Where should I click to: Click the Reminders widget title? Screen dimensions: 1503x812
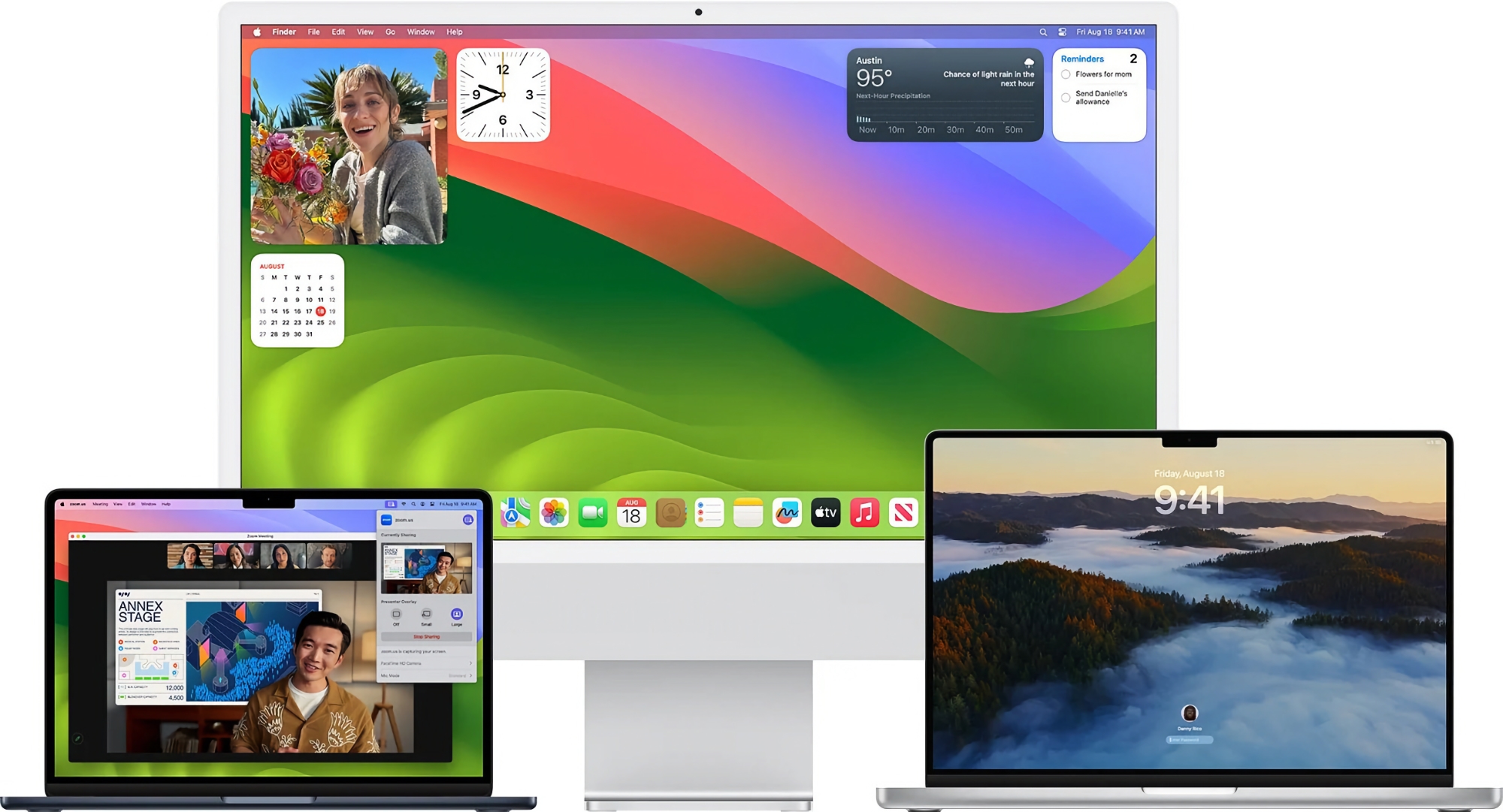click(1082, 59)
